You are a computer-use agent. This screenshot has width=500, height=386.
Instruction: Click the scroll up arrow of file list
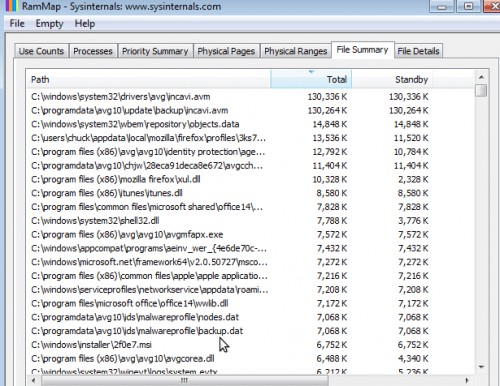pyautogui.click(x=481, y=77)
